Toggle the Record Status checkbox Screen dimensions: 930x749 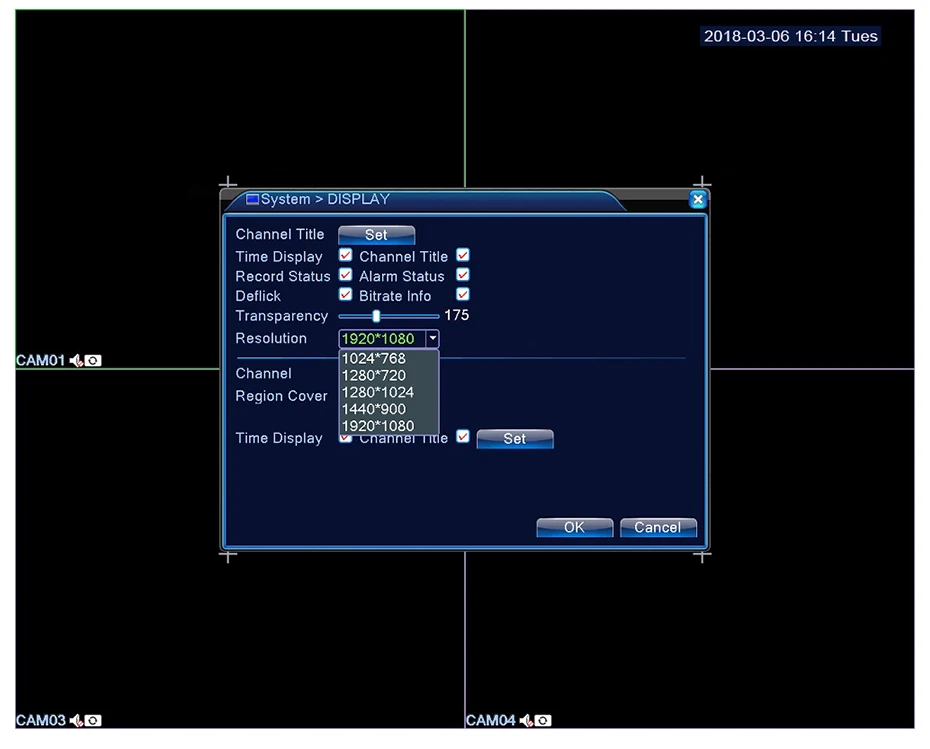345,275
